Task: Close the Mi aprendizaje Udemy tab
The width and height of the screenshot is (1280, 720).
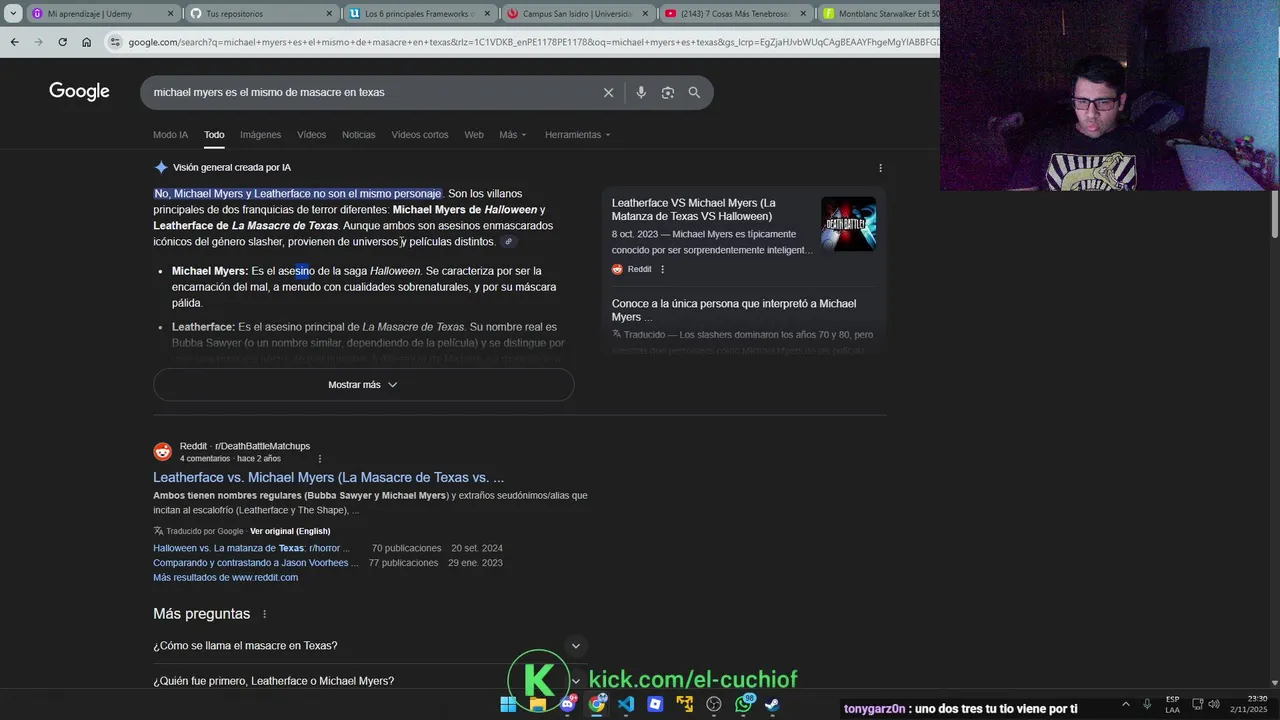Action: (169, 14)
